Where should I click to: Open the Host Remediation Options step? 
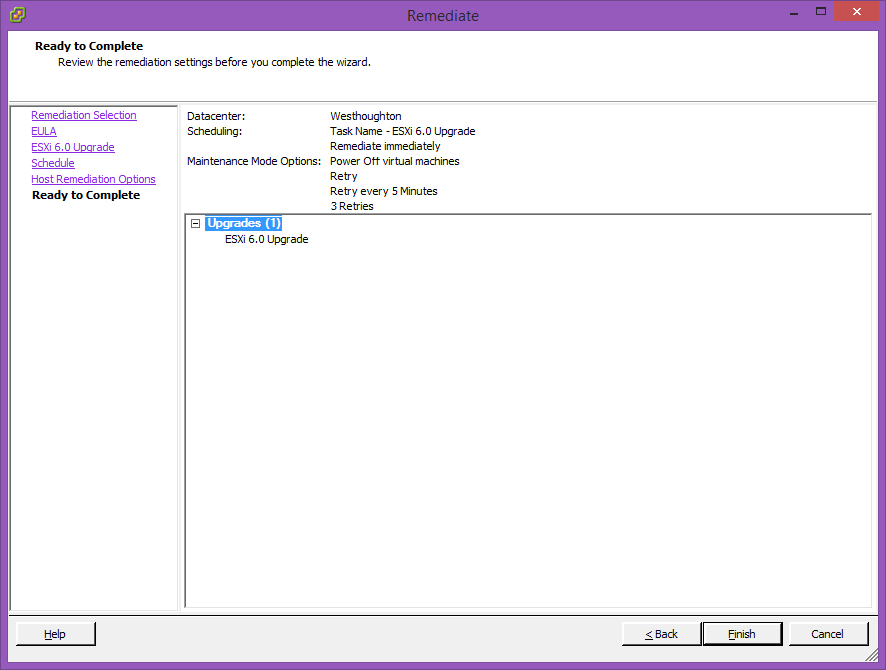coord(93,179)
